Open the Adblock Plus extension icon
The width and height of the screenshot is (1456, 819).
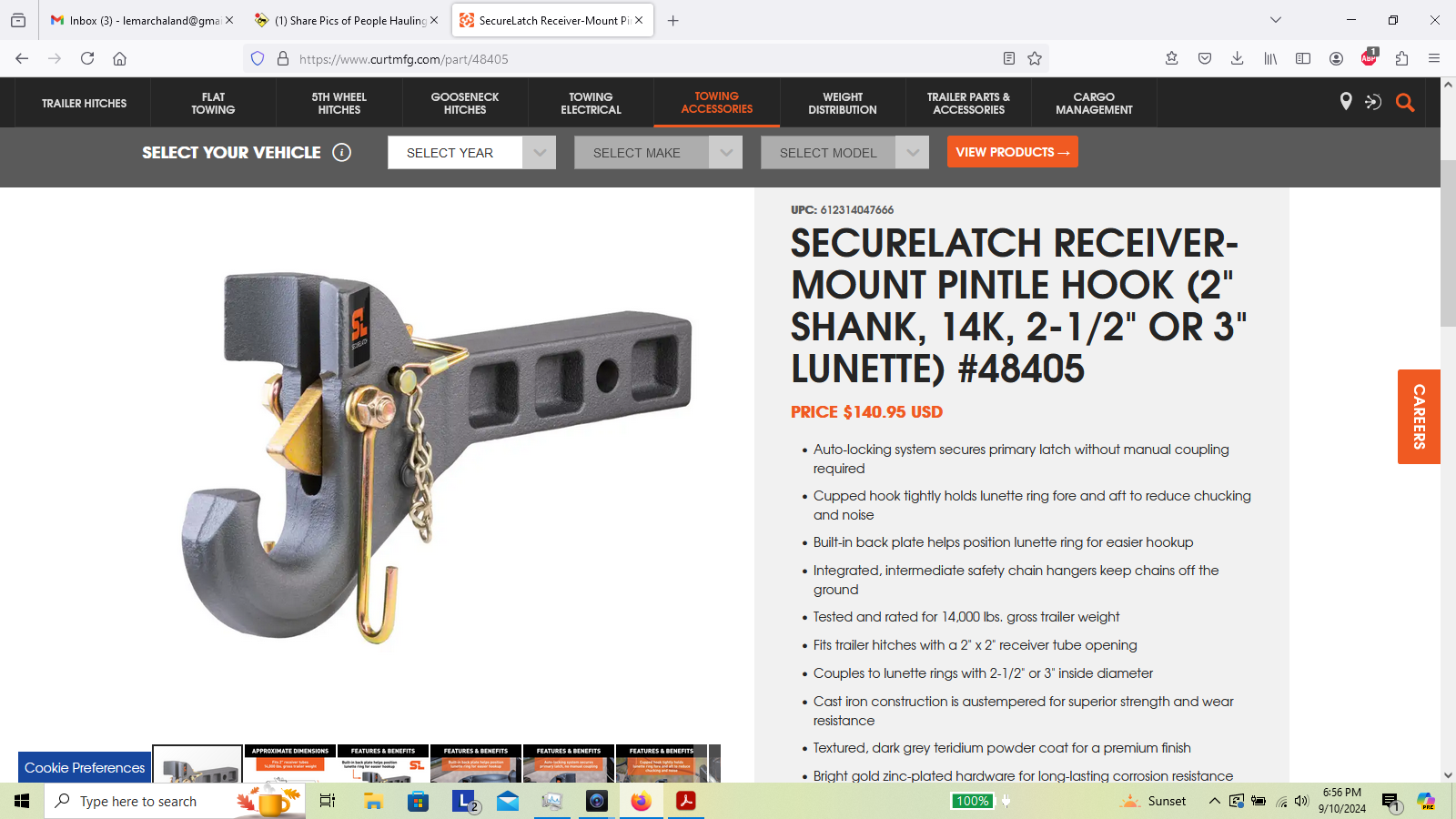click(x=1369, y=58)
